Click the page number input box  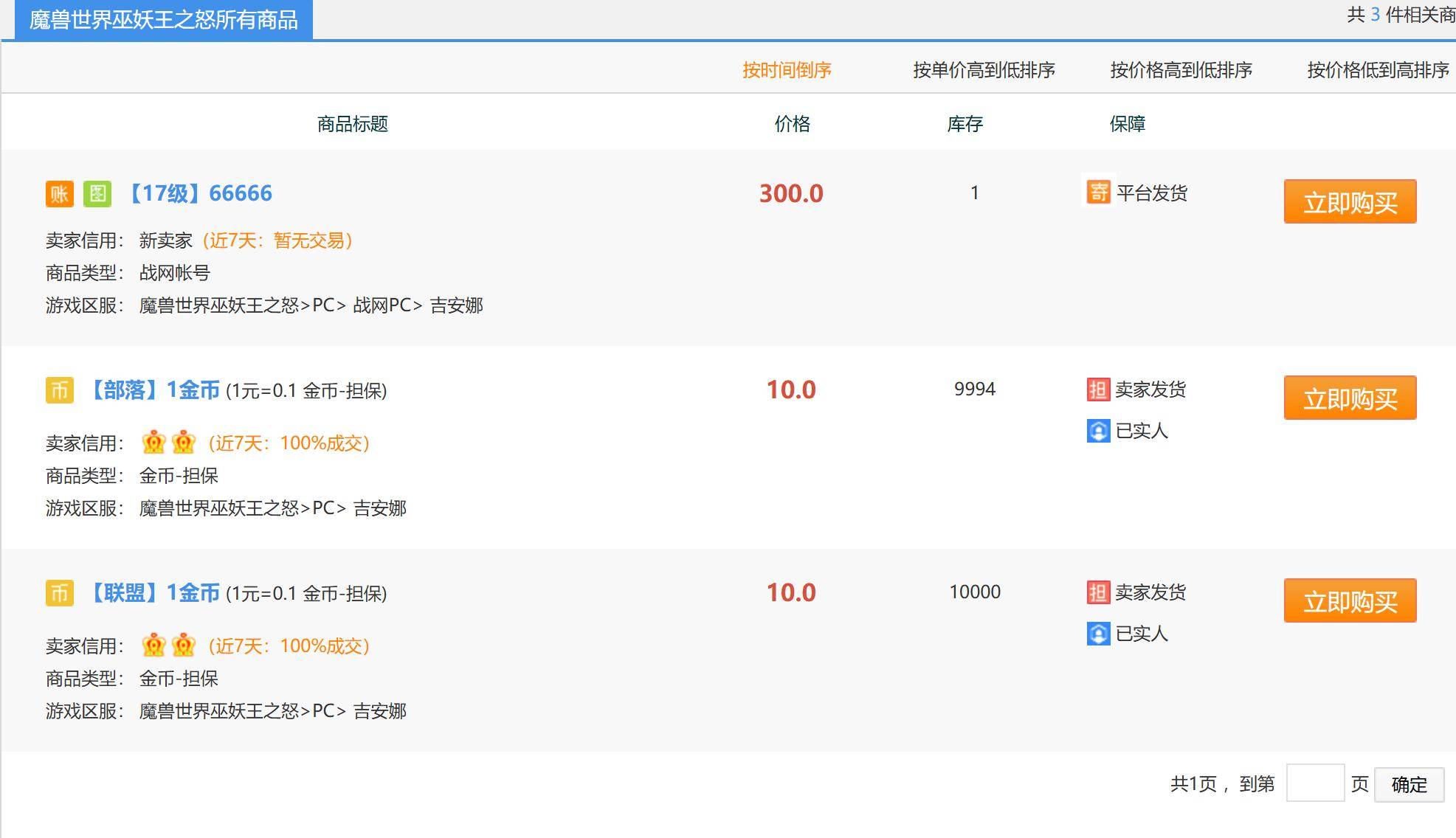(1315, 783)
